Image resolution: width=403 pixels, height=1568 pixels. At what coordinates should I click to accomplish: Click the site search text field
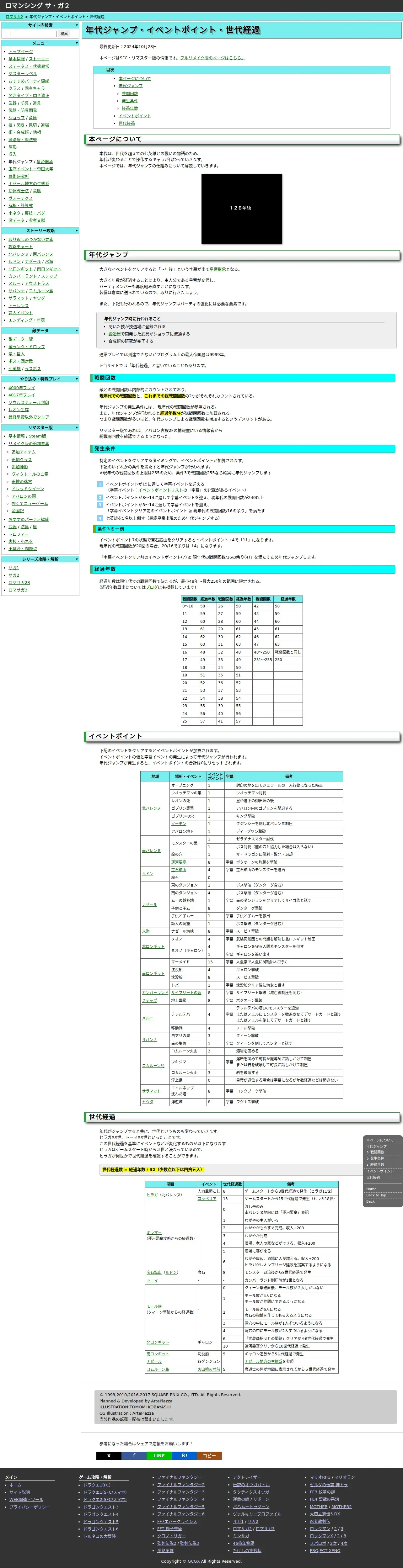click(33, 34)
